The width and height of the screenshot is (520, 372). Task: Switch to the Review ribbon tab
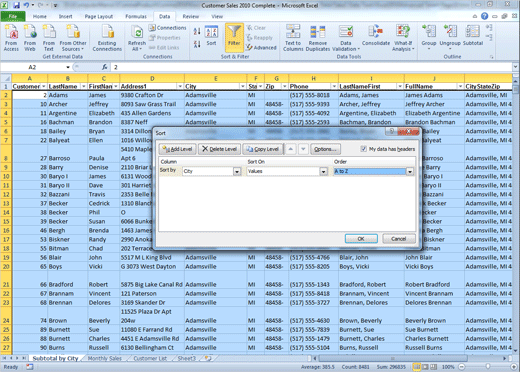pos(191,16)
